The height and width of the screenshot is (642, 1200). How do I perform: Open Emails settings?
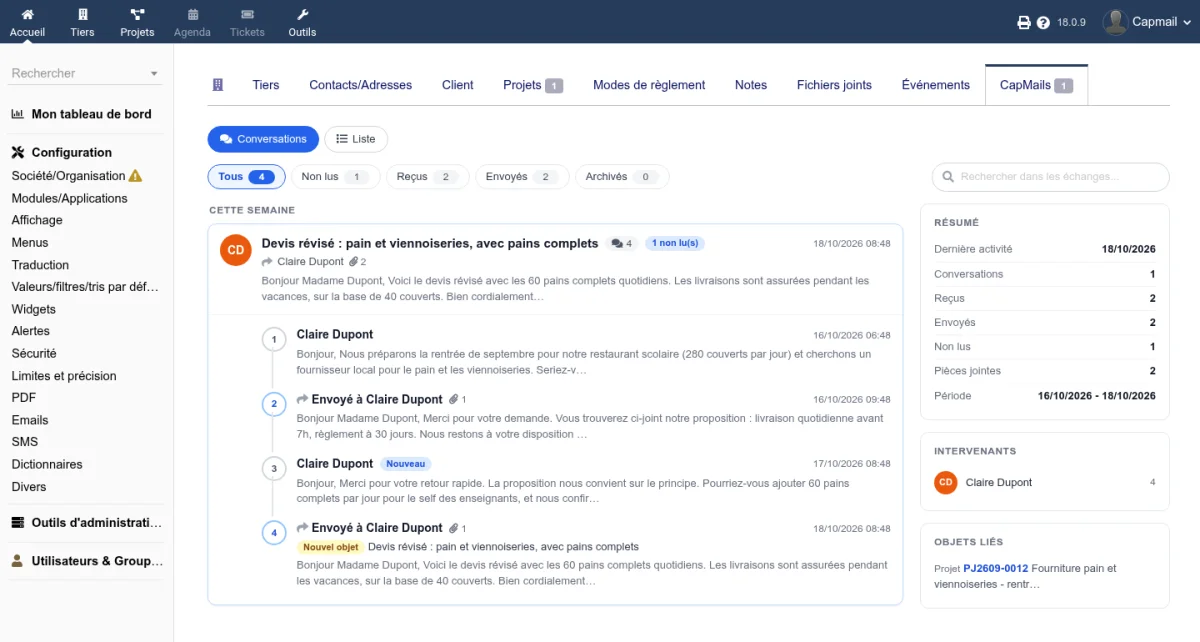(x=30, y=420)
